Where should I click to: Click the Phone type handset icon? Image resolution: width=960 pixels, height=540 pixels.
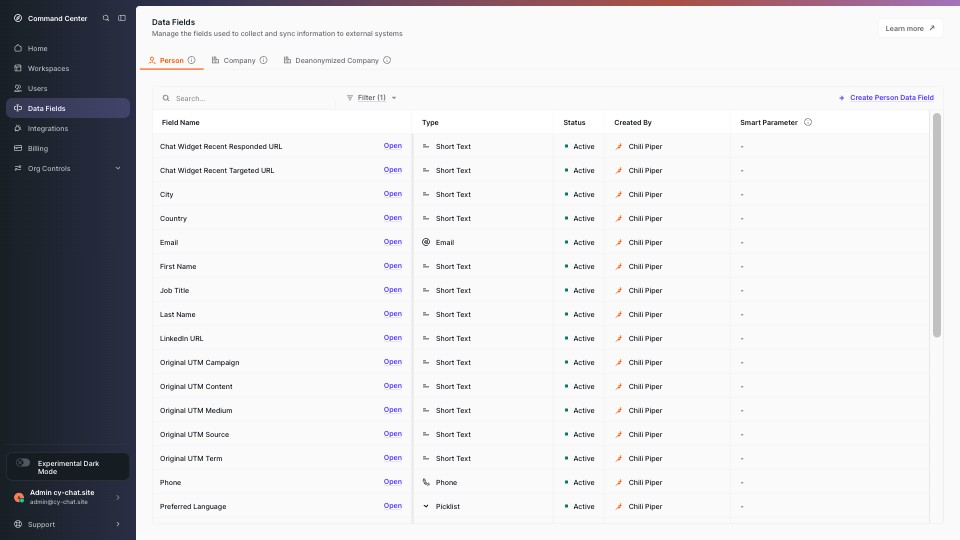tap(426, 482)
